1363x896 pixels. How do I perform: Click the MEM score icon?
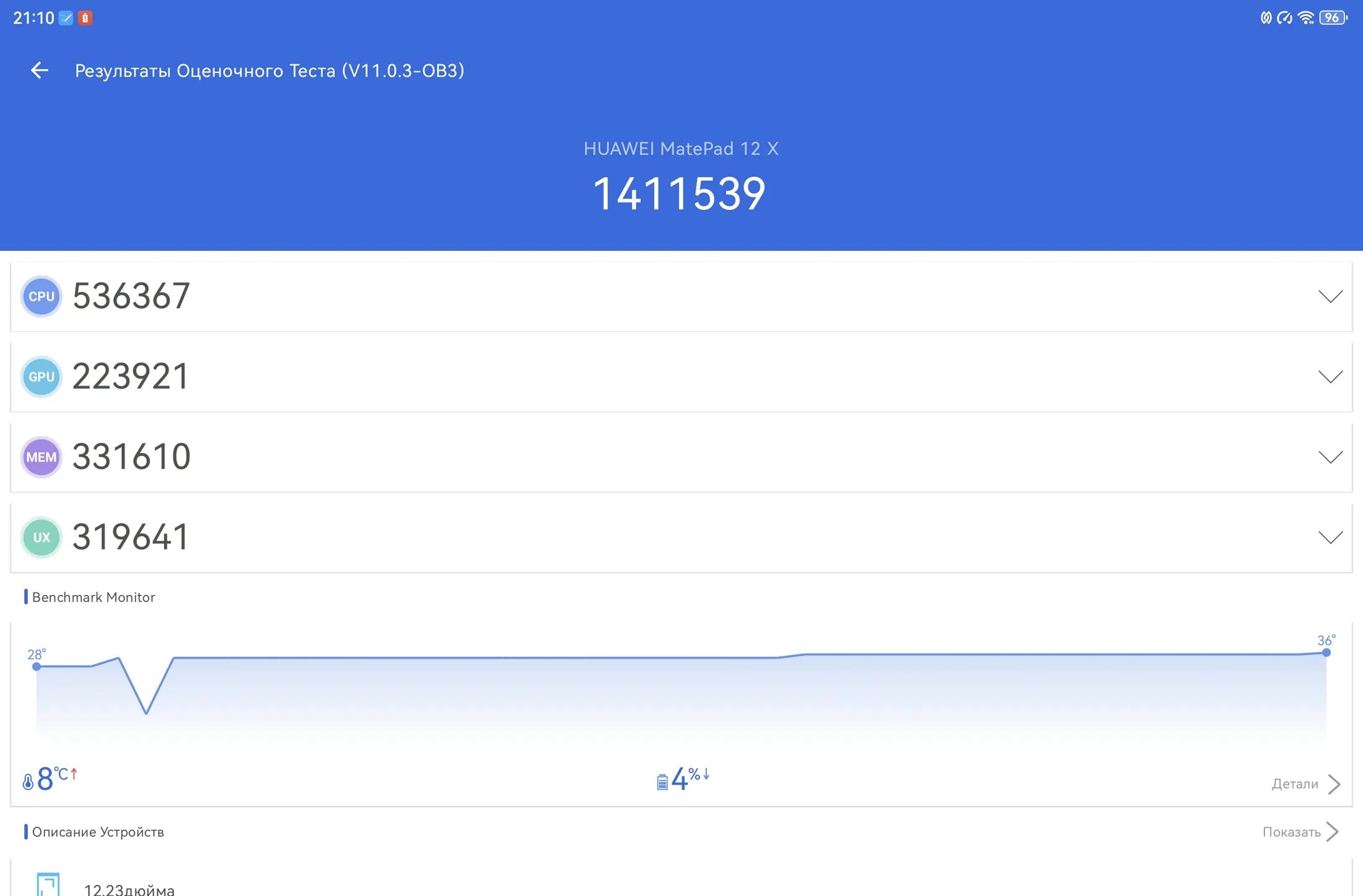tap(42, 457)
